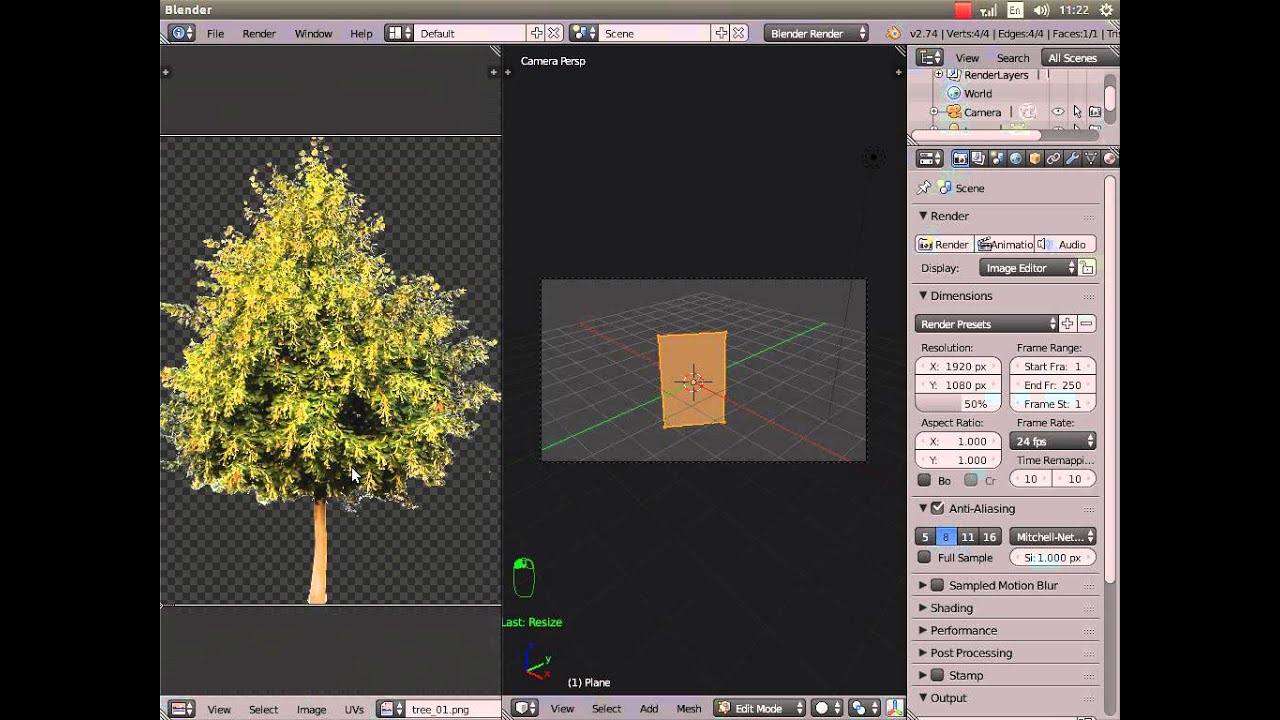Image resolution: width=1280 pixels, height=720 pixels.
Task: Click the Audio mixdown button
Action: point(1066,244)
